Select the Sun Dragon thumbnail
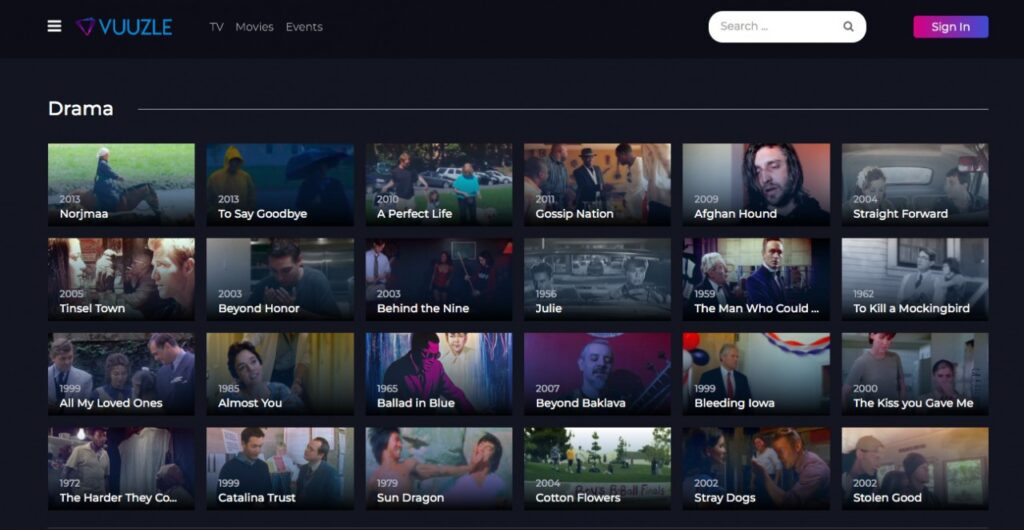 [438, 468]
